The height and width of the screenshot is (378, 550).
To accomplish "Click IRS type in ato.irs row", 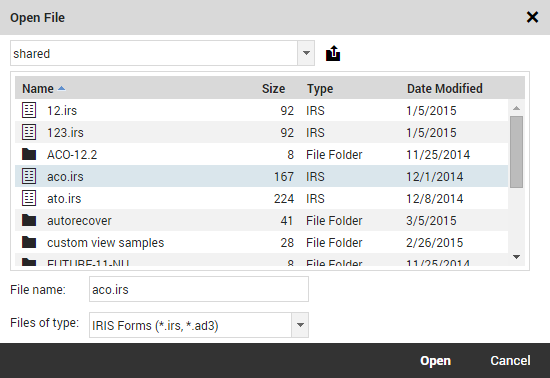I will 315,198.
